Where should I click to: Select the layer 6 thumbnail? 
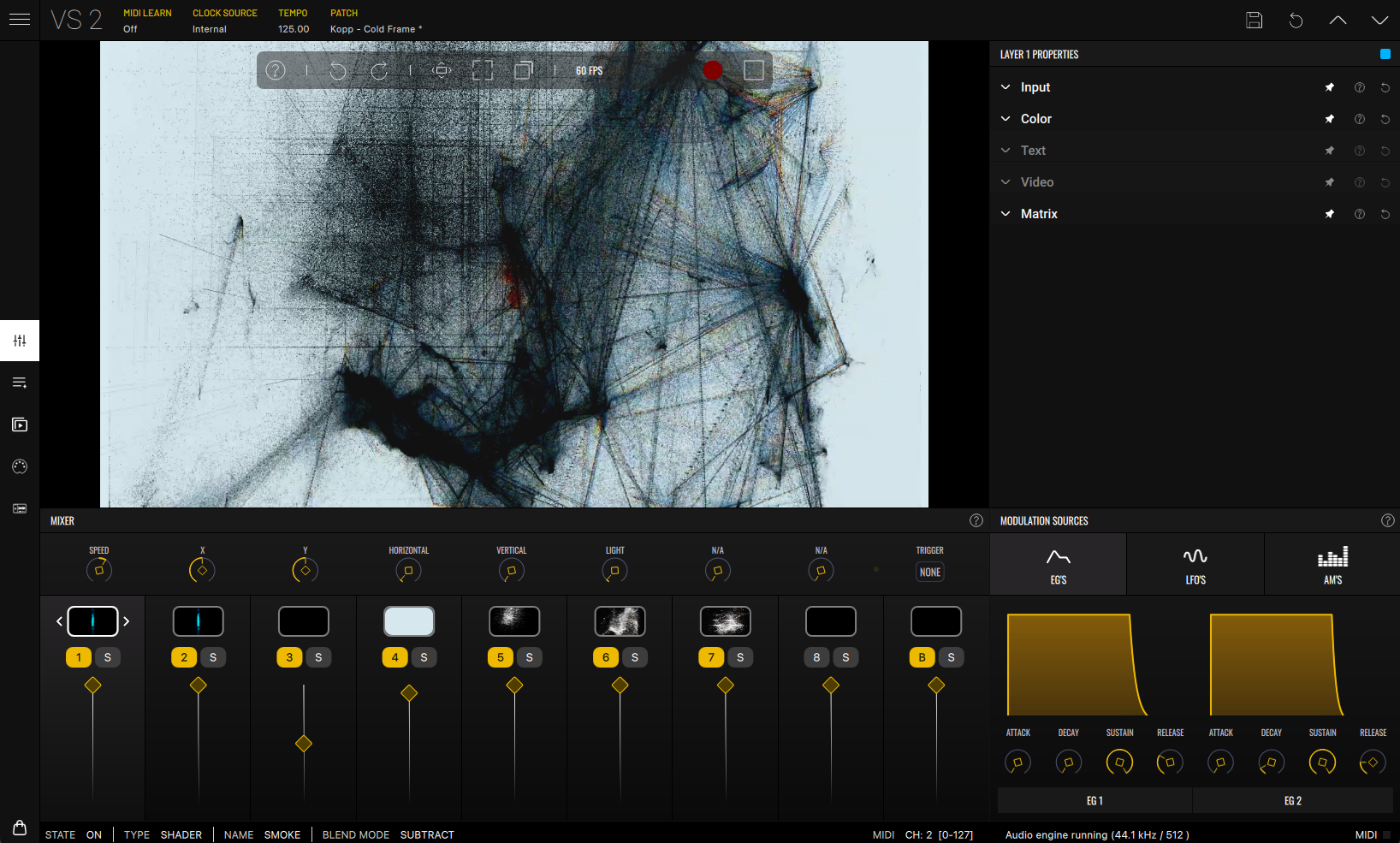coord(620,621)
